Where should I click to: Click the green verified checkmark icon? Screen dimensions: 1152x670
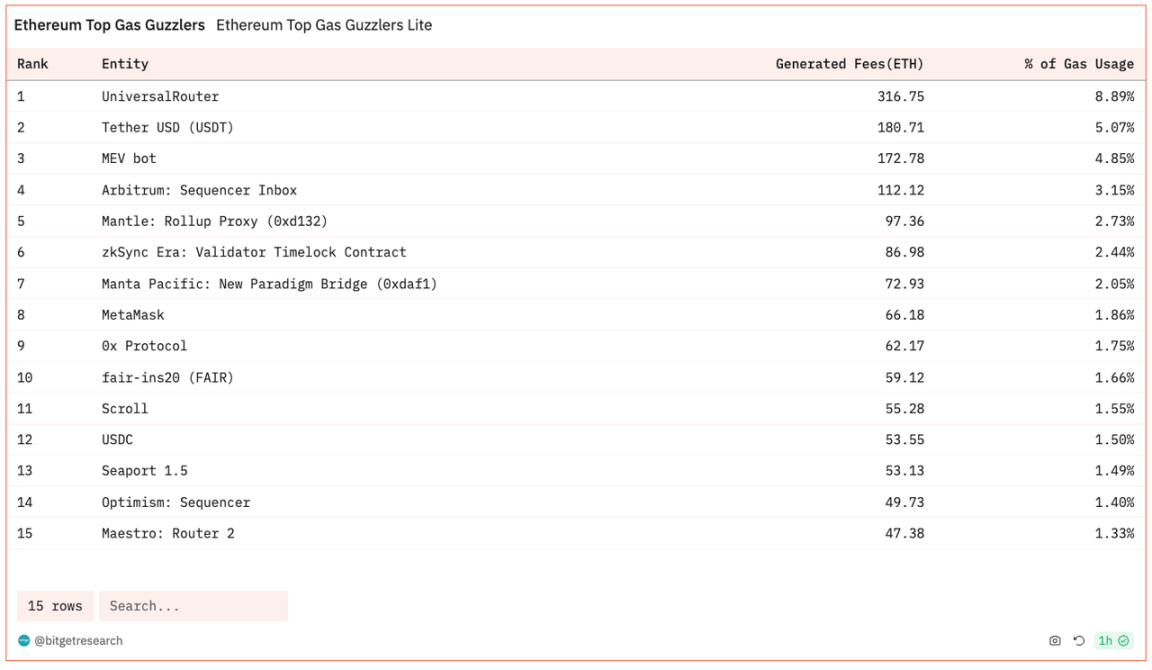point(1124,641)
